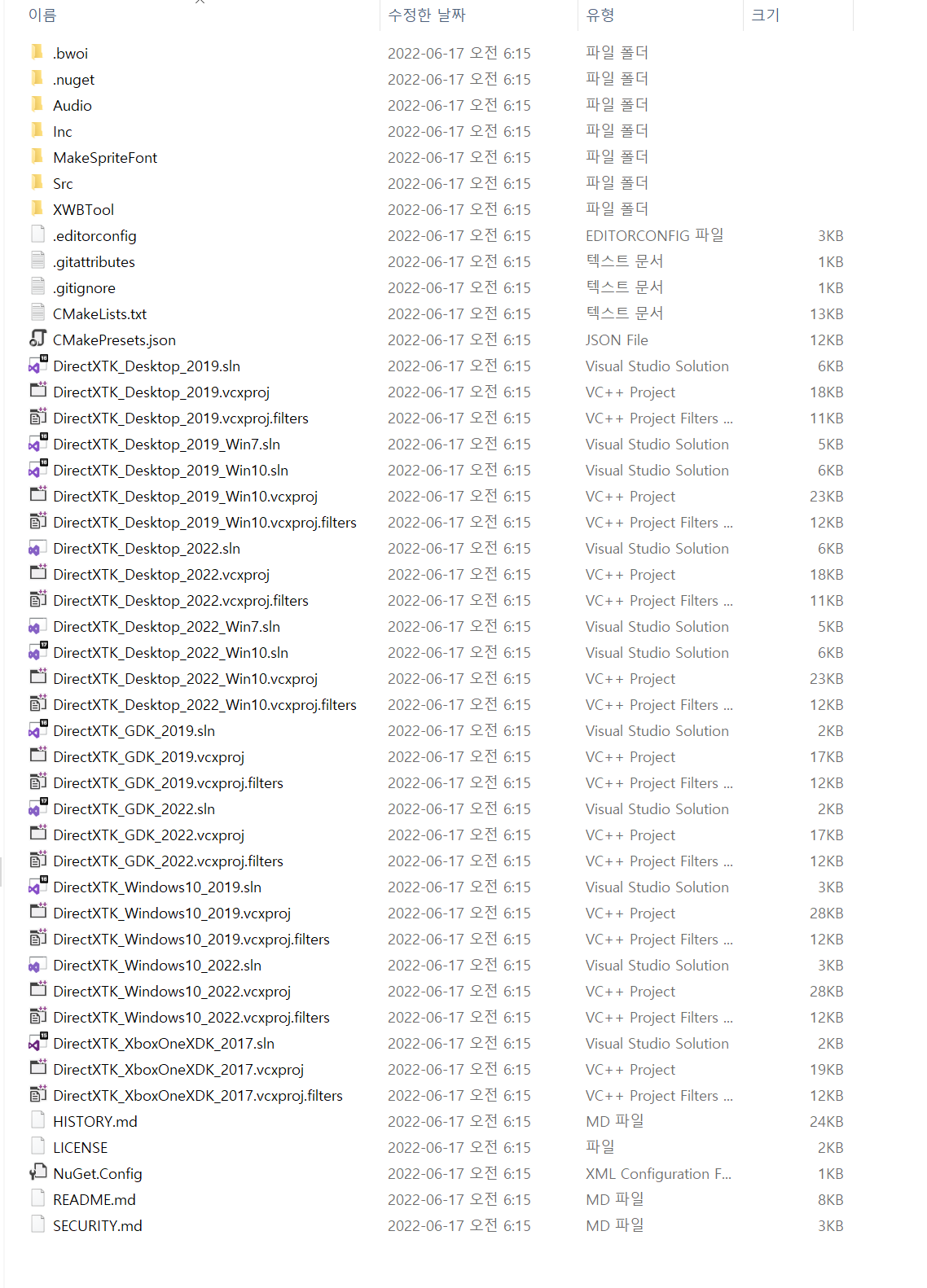The width and height of the screenshot is (927, 1288).
Task: Click the .gitattributes text file icon
Action: tap(37, 261)
